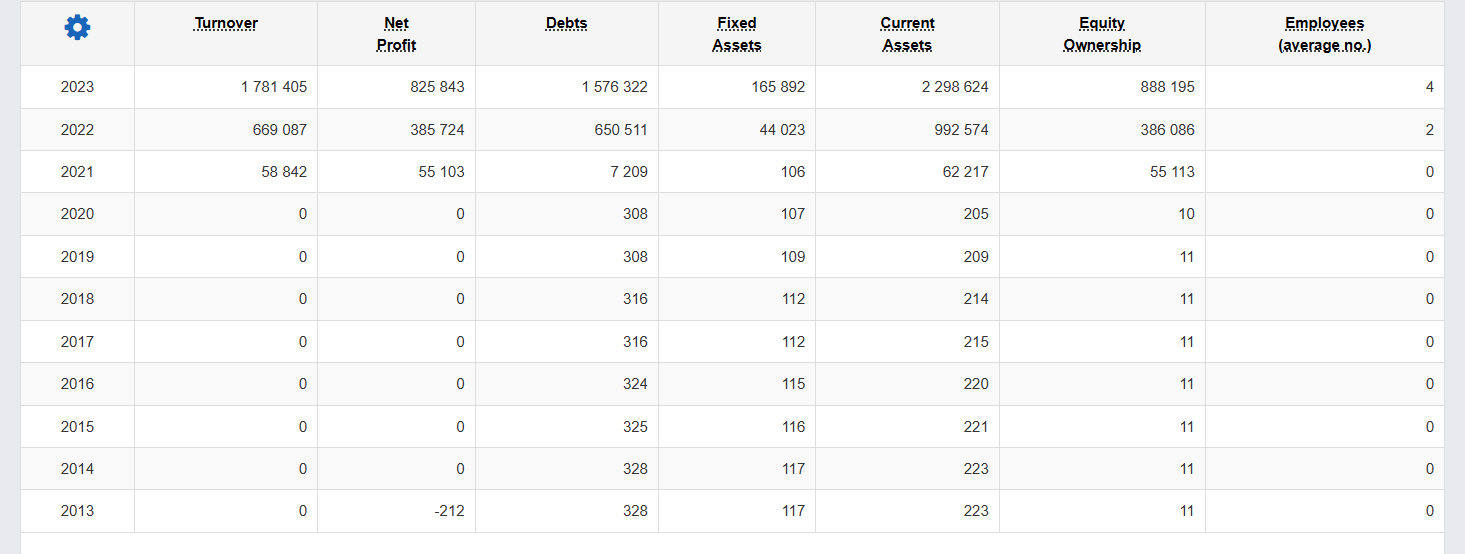Click the Debts column header
The image size is (1465, 554).
567,23
